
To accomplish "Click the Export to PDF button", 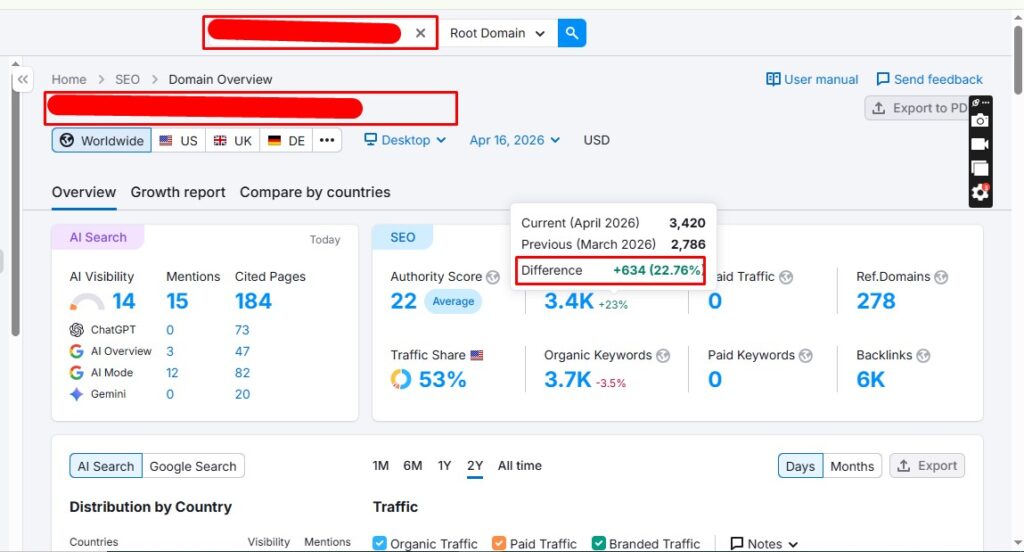I will click(917, 108).
